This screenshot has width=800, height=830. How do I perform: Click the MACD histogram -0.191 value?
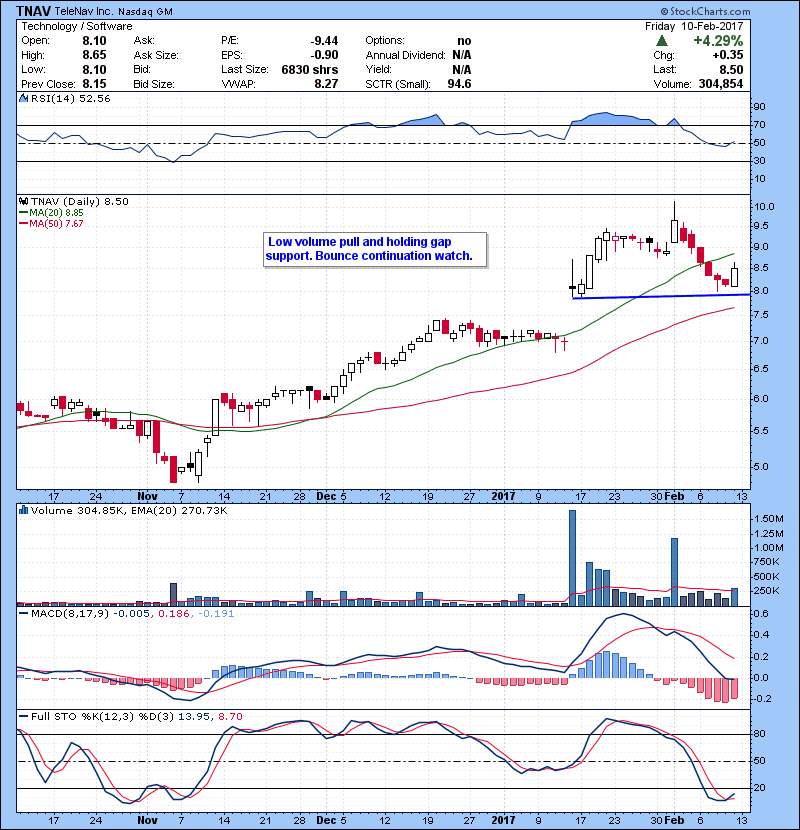[x=216, y=614]
